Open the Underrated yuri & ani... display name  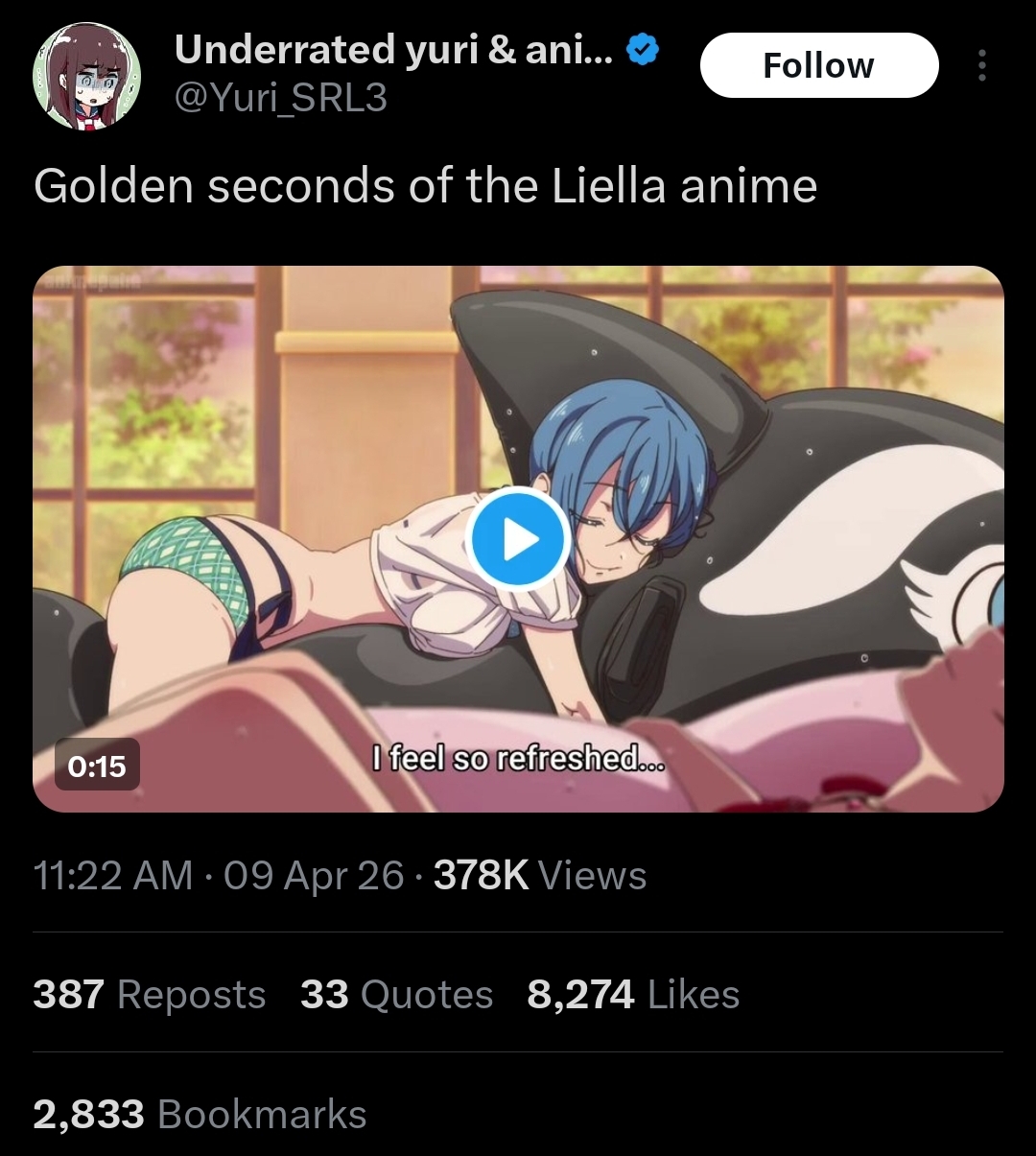(x=391, y=49)
